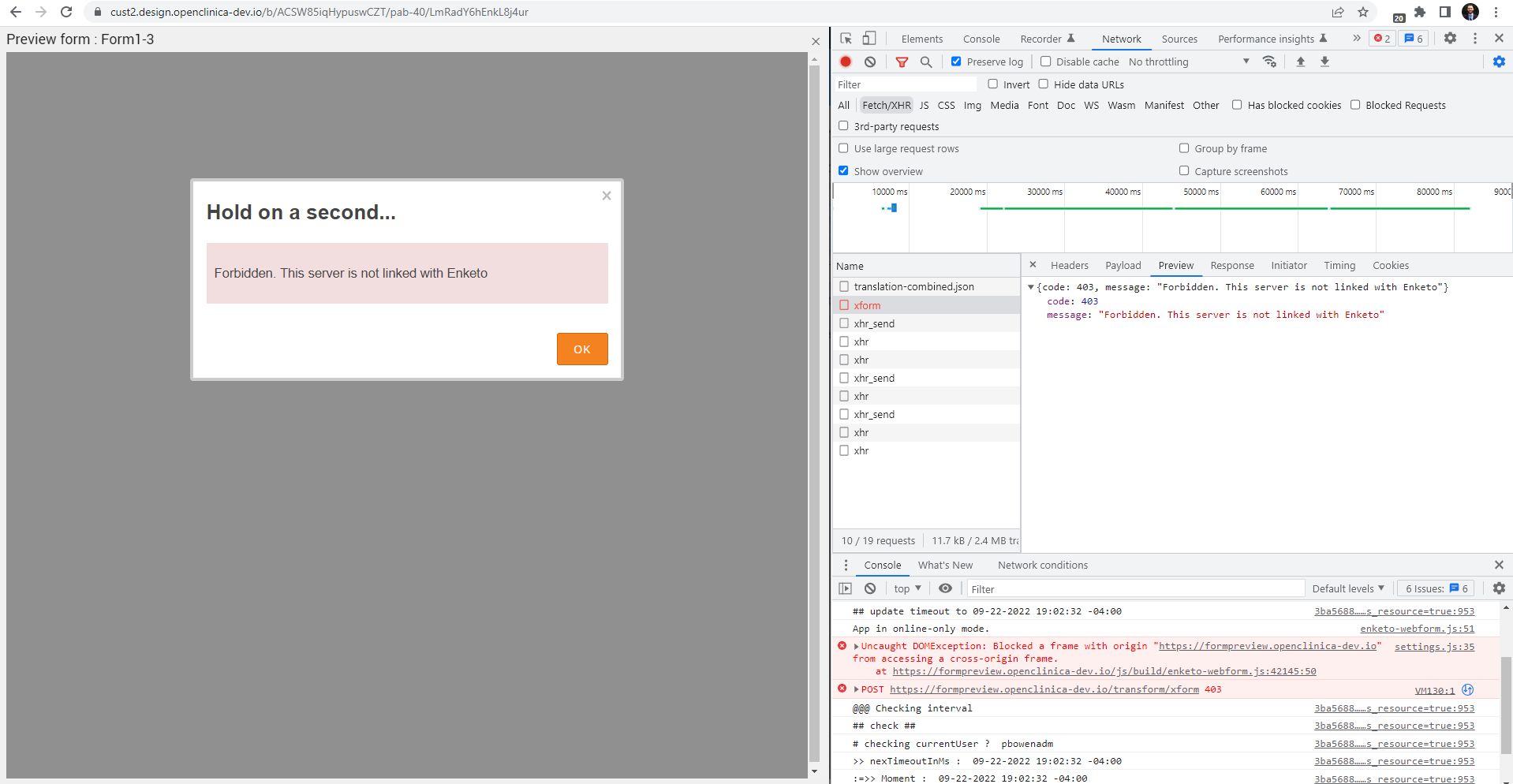Enable Capture screenshots

click(1184, 170)
